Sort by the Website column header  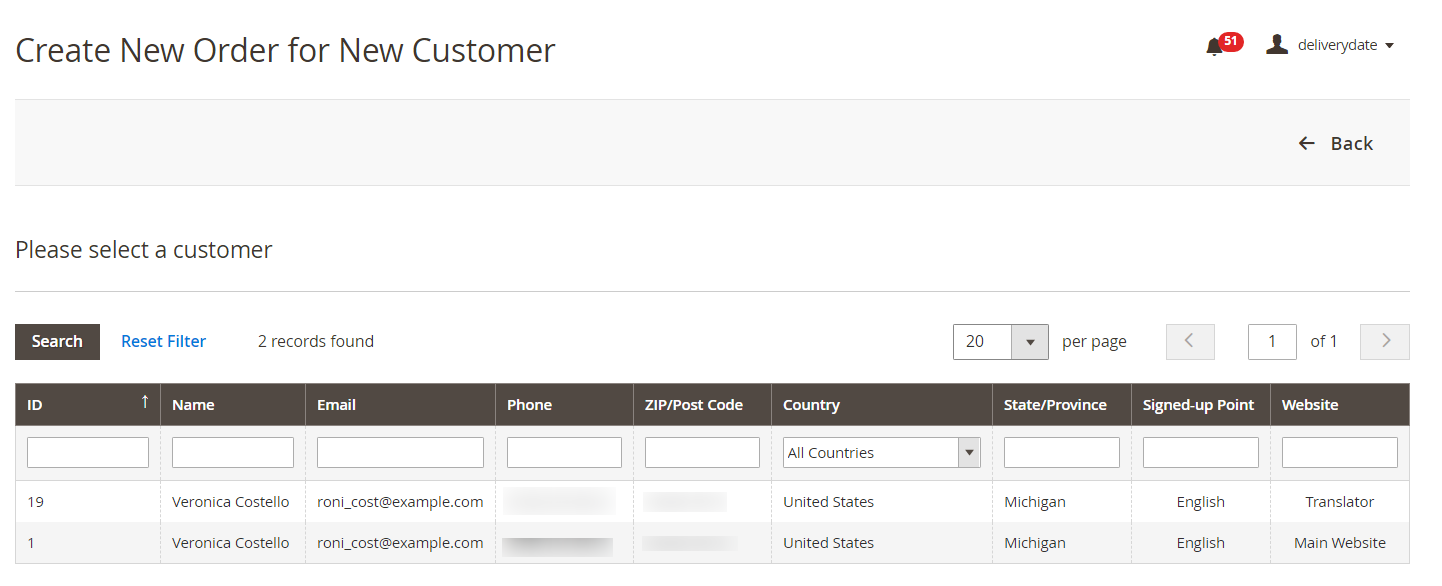1310,405
